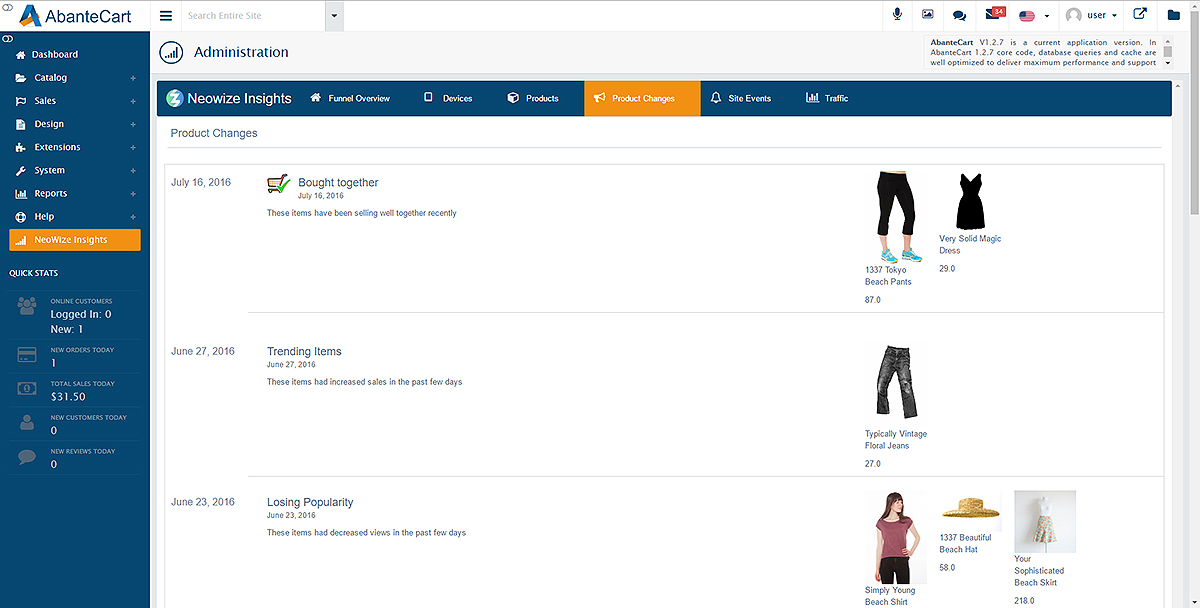This screenshot has width=1200, height=608.
Task: Open the image gallery icon in header
Action: (x=928, y=15)
